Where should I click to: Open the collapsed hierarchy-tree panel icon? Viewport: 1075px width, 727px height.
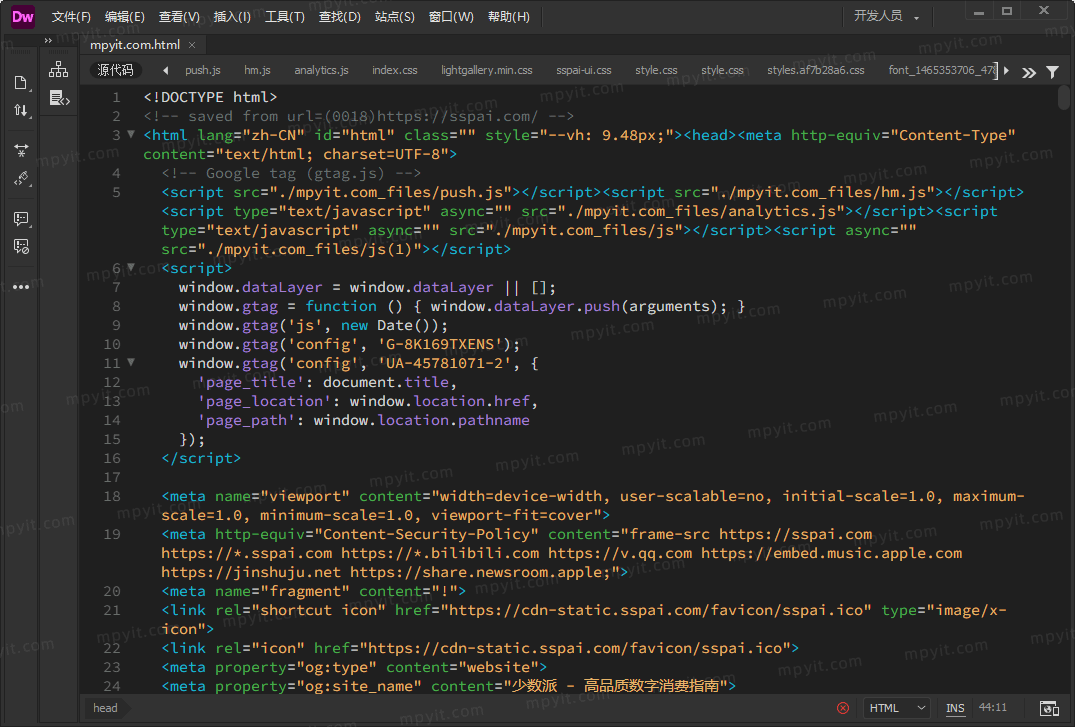click(x=59, y=69)
